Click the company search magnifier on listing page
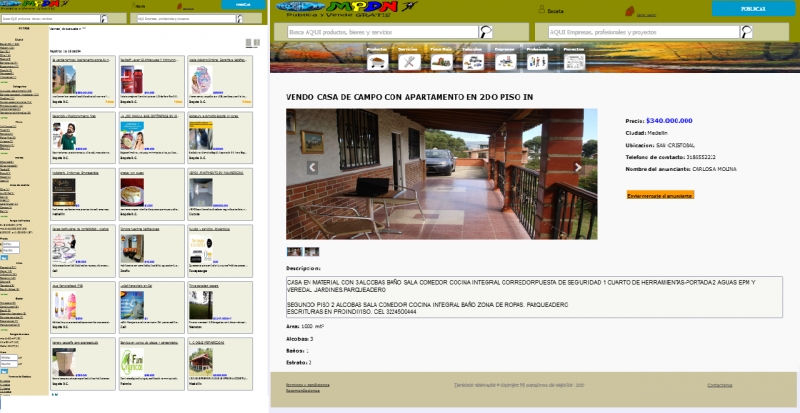 click(239, 18)
